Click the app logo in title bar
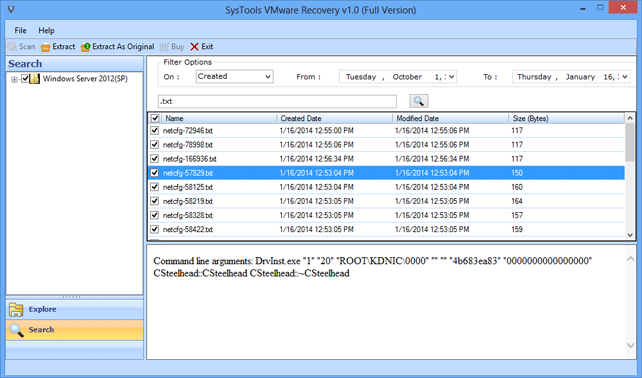Image resolution: width=642 pixels, height=378 pixels. click(x=11, y=9)
